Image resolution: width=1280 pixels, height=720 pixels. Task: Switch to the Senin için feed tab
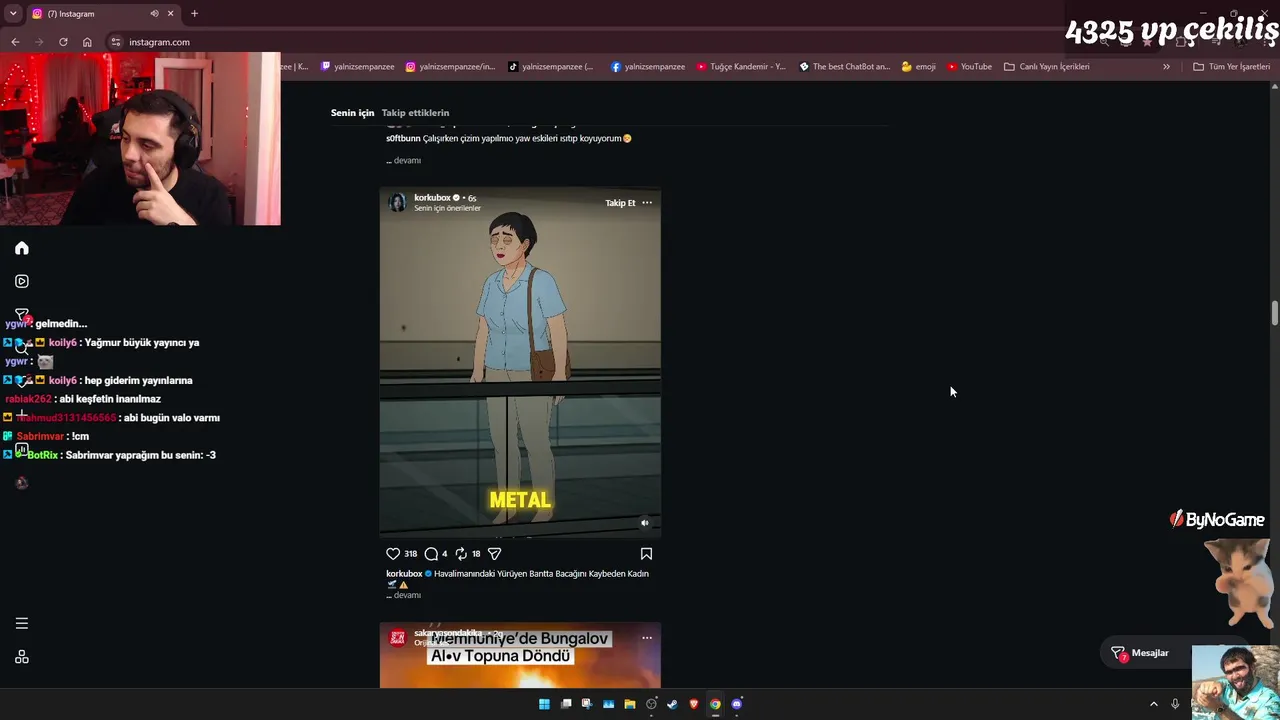pyautogui.click(x=352, y=113)
